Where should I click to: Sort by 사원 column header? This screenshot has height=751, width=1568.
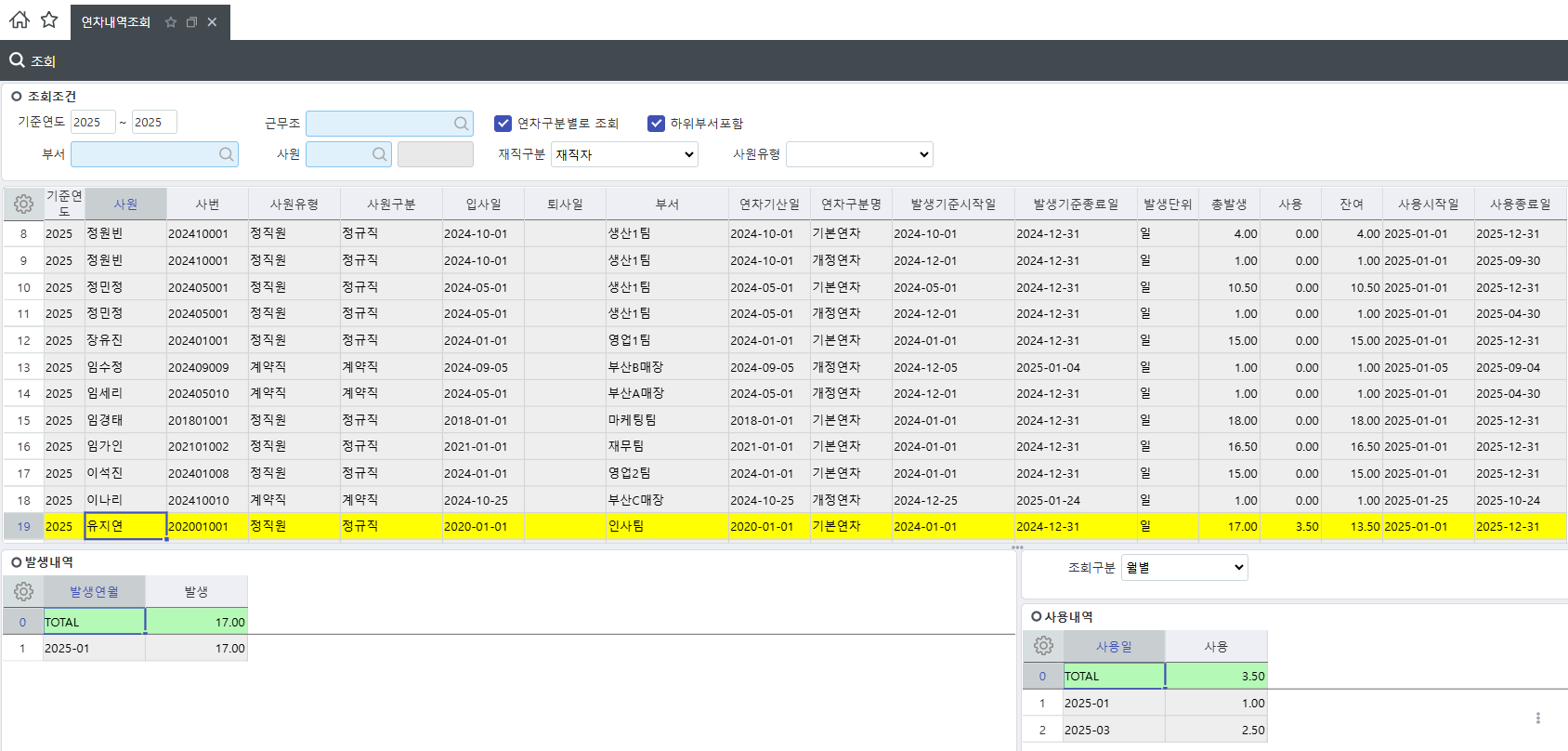125,204
